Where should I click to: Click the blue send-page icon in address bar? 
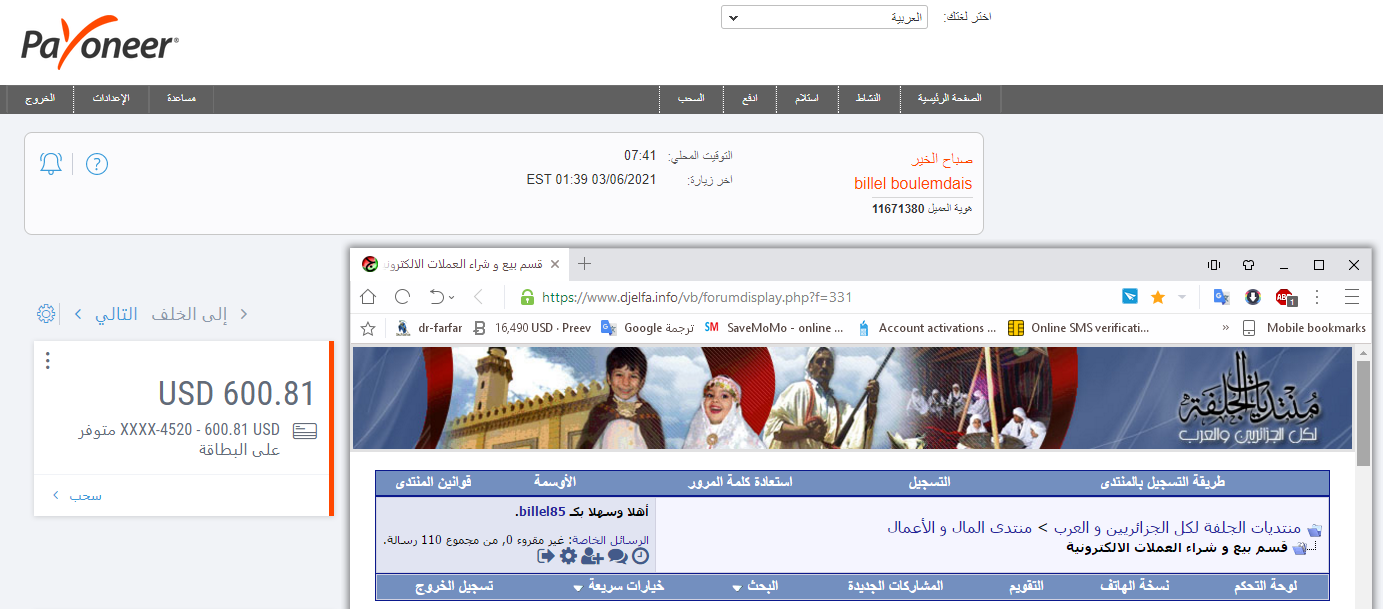coord(1130,297)
